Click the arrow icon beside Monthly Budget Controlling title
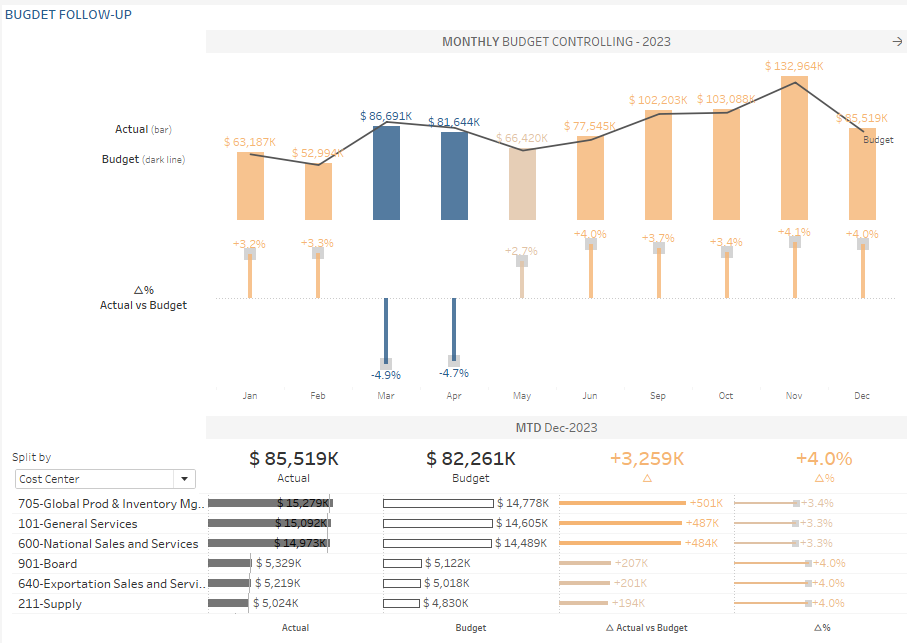Screen dimensions: 907x643 (896, 41)
